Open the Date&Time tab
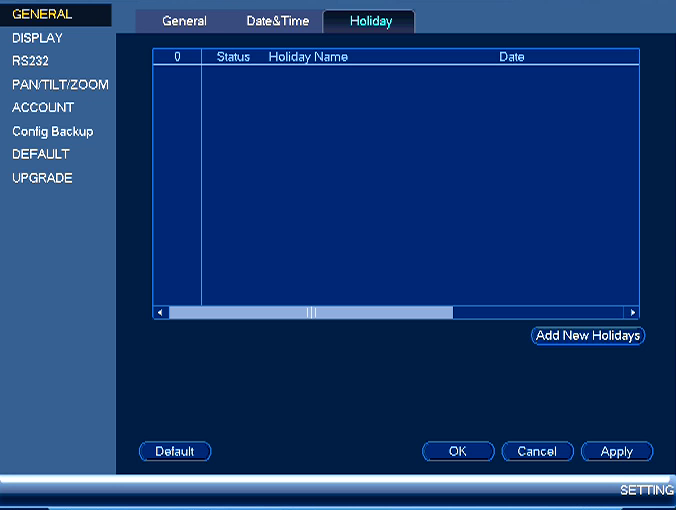Viewport: 676px width, 510px height. click(278, 21)
